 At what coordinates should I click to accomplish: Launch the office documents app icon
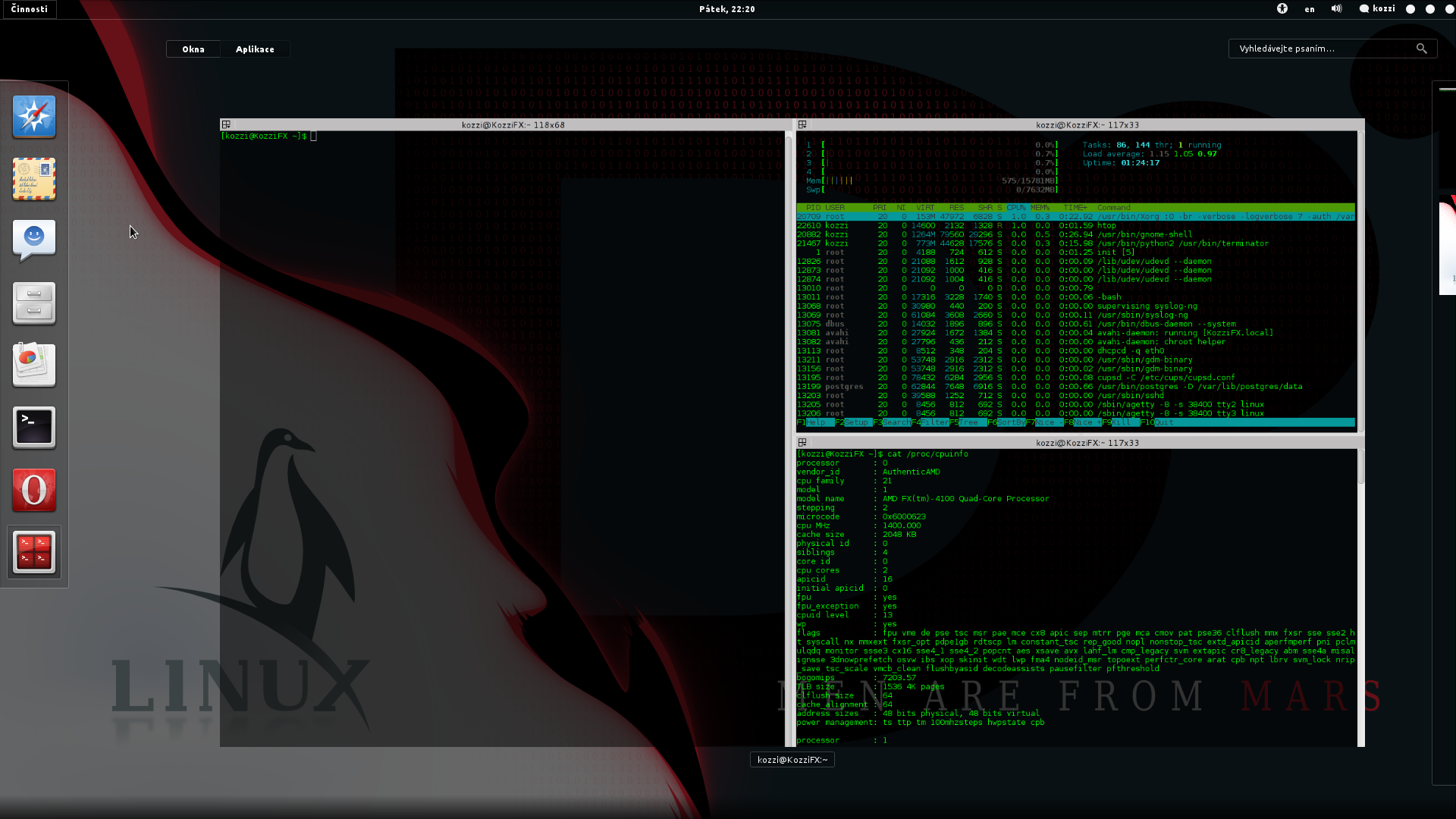tap(34, 366)
